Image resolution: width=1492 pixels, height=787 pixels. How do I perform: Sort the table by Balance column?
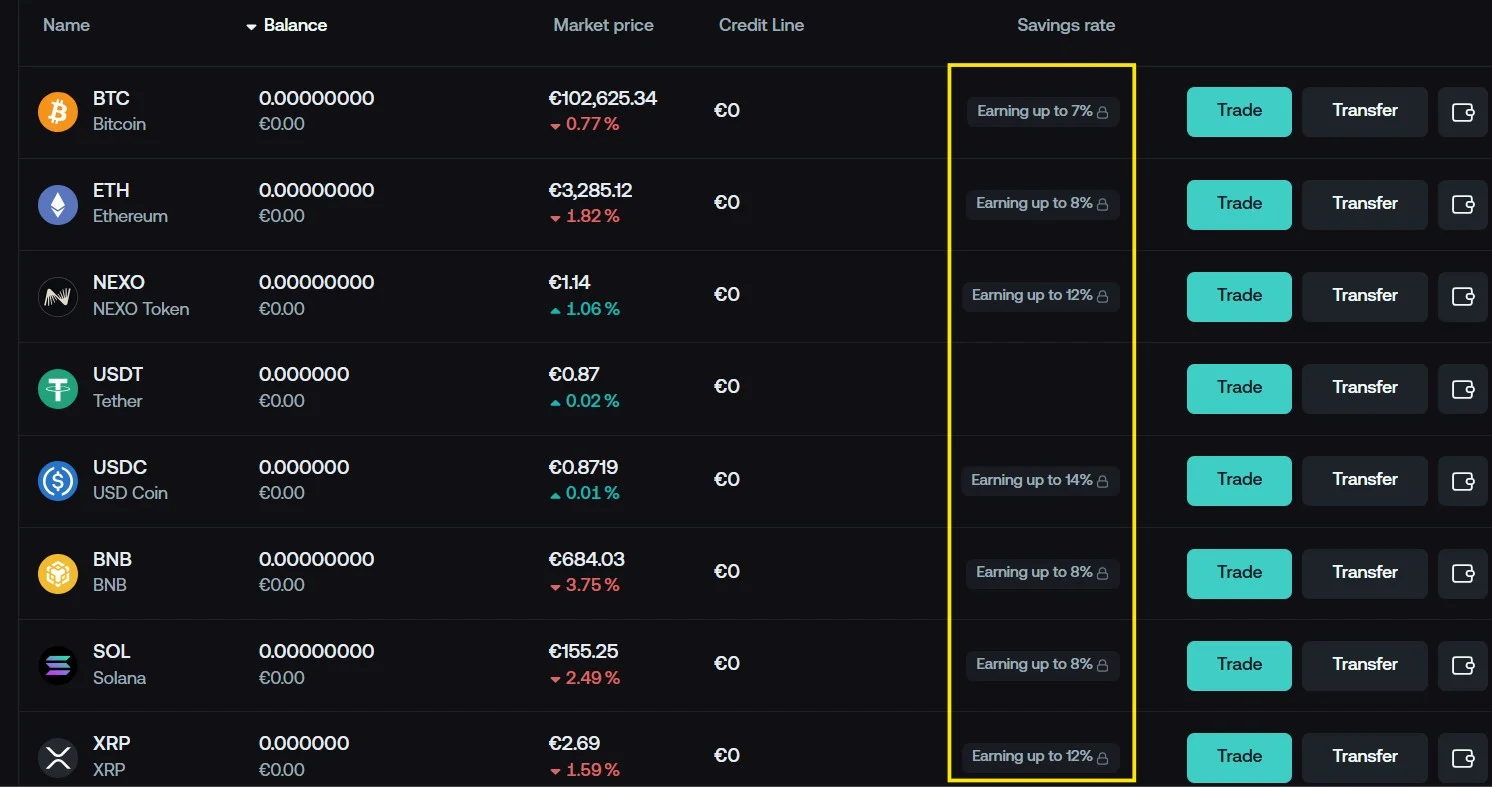[x=287, y=25]
